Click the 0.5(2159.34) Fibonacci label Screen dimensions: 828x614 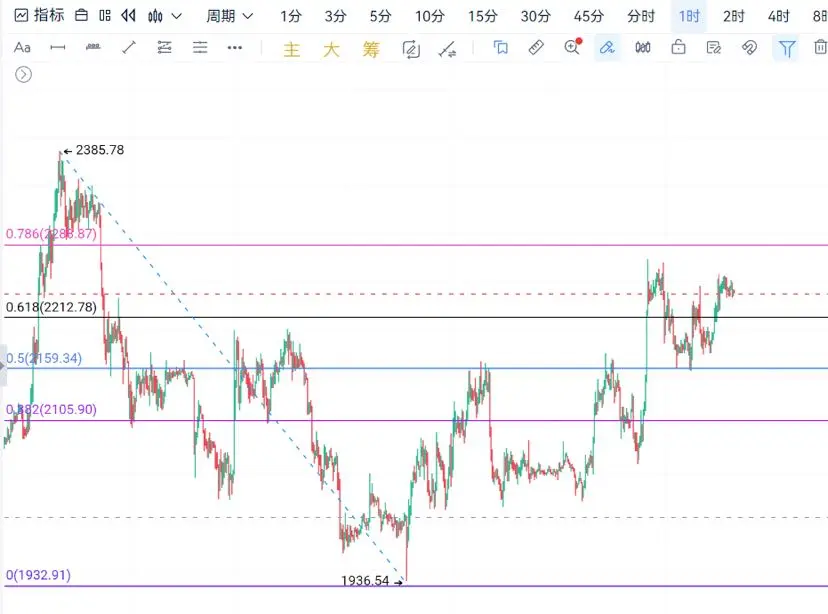tap(44, 358)
